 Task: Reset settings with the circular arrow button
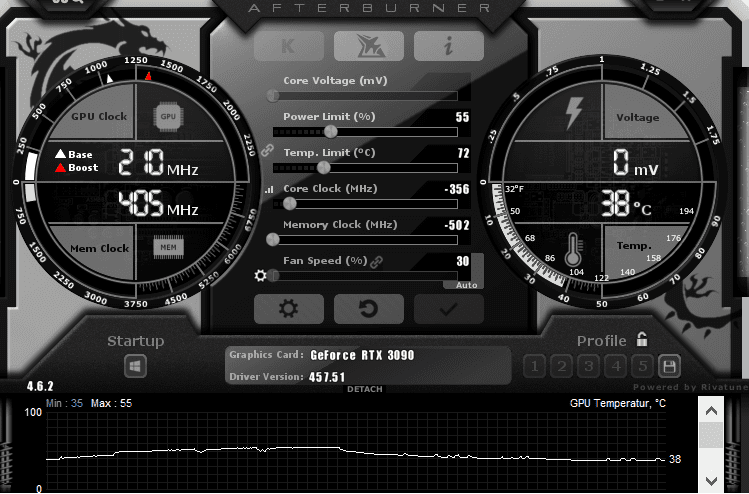369,309
